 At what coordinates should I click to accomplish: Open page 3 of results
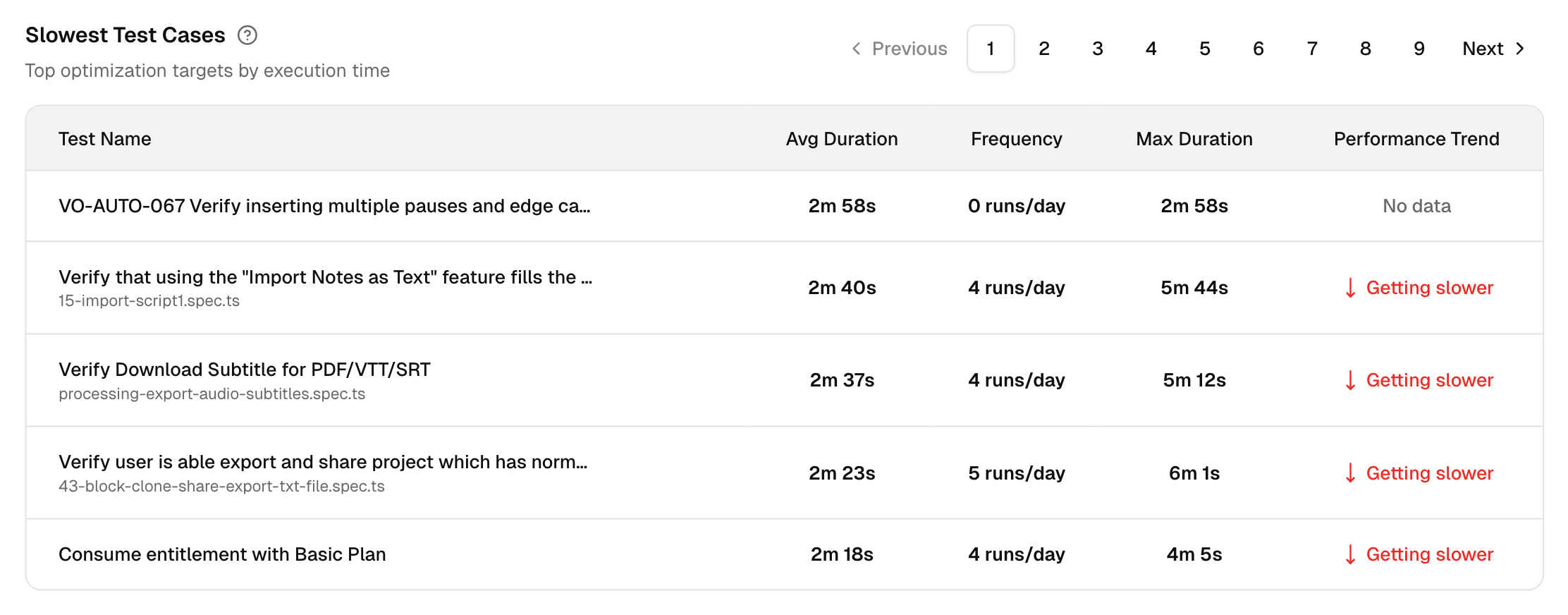[1098, 49]
